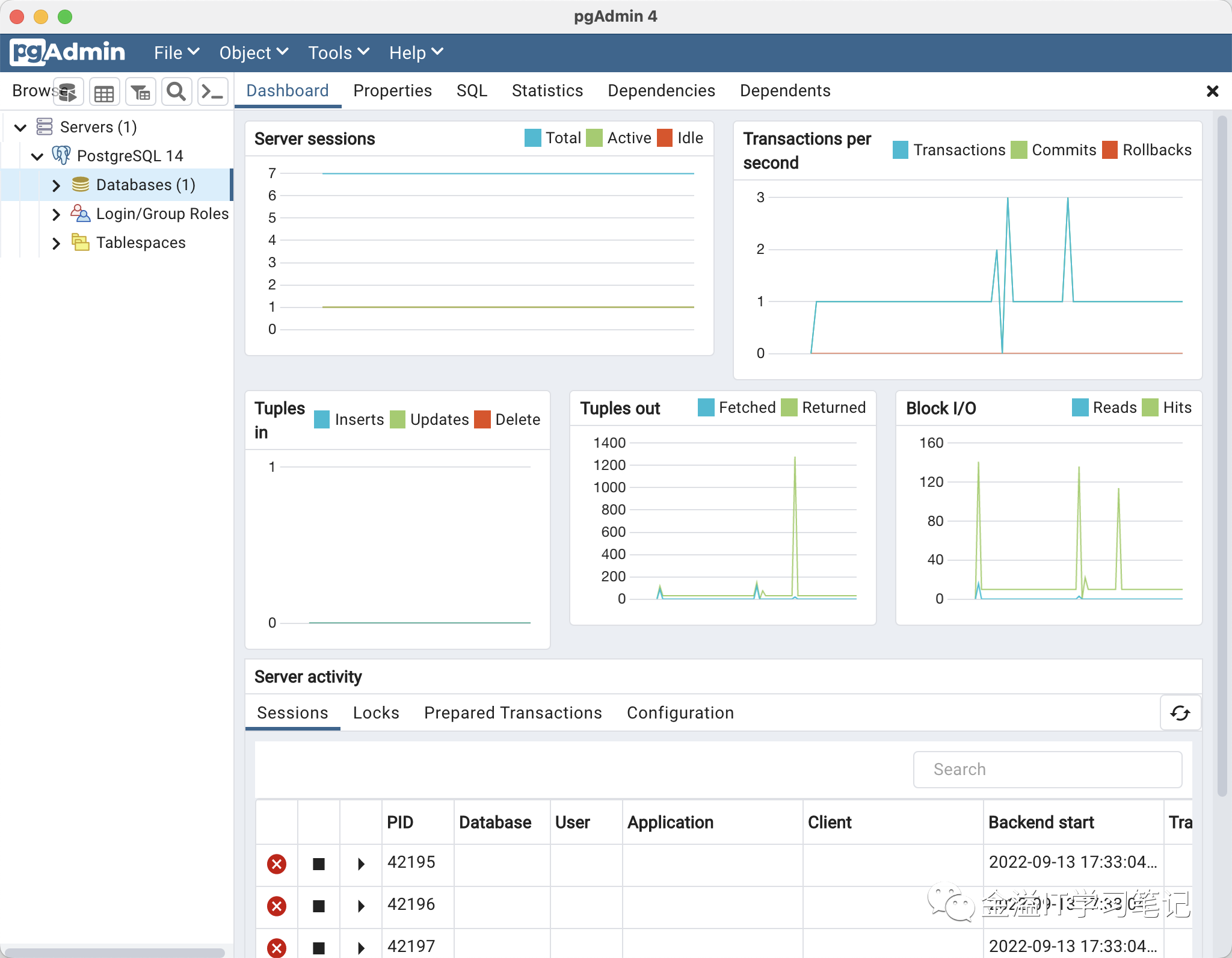1232x958 pixels.
Task: Select the Configuration activity tab
Action: pos(680,713)
